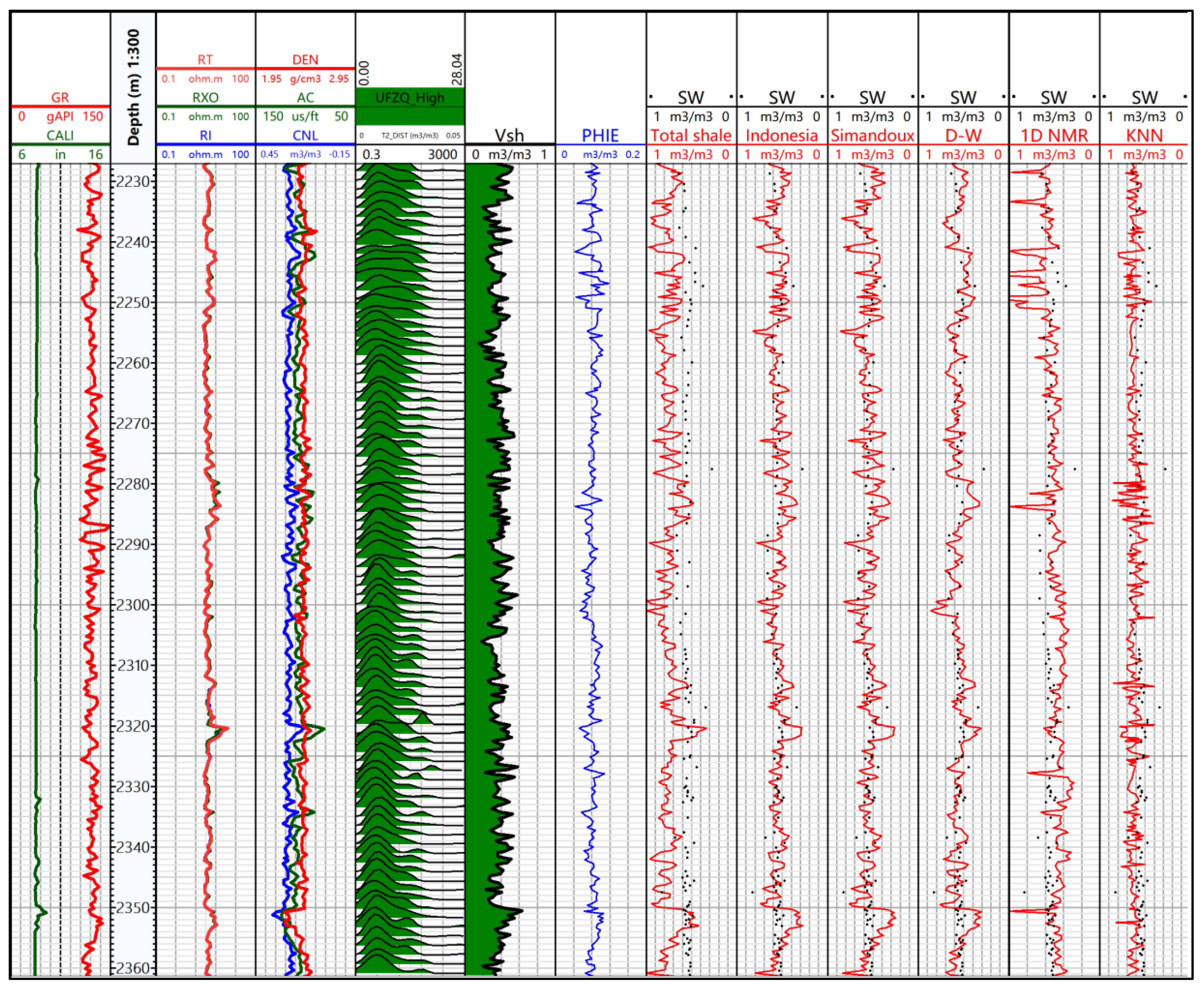Click the DEN density curve label
The width and height of the screenshot is (1204, 989).
(305, 60)
